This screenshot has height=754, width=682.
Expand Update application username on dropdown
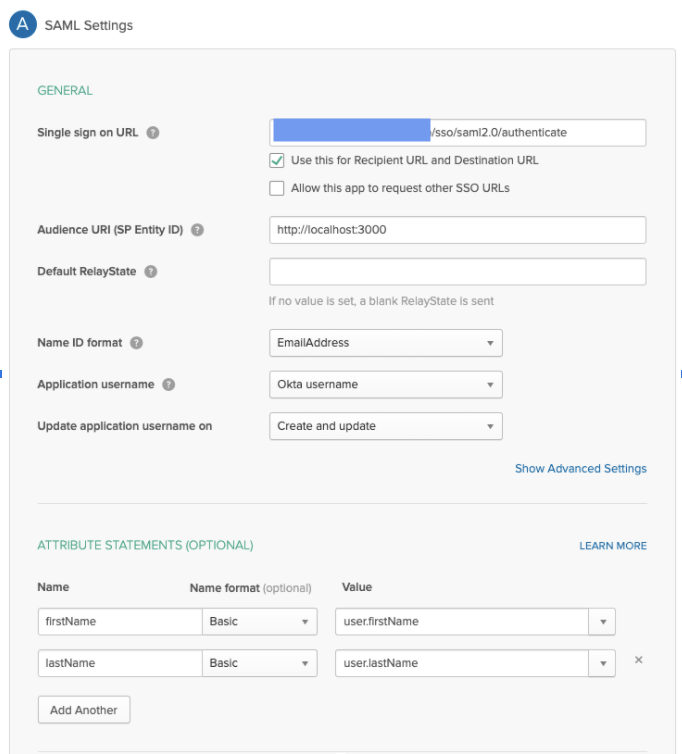[385, 426]
